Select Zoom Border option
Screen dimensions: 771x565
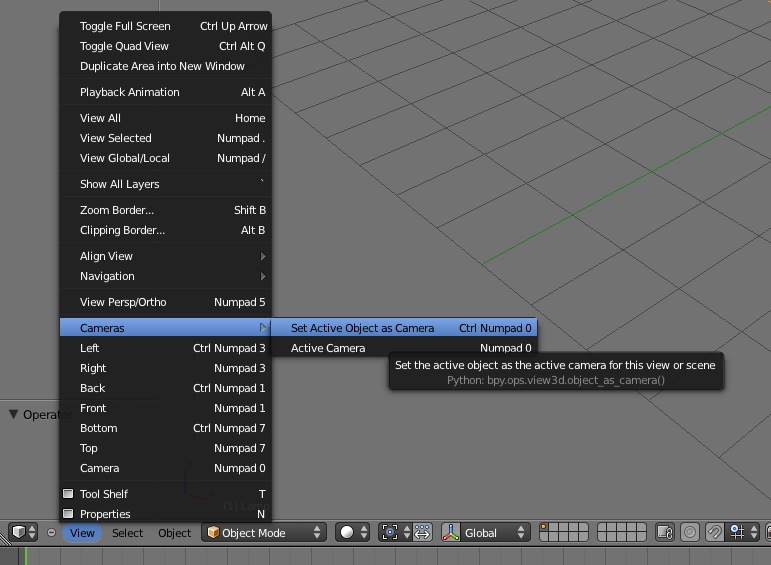[x=166, y=210]
